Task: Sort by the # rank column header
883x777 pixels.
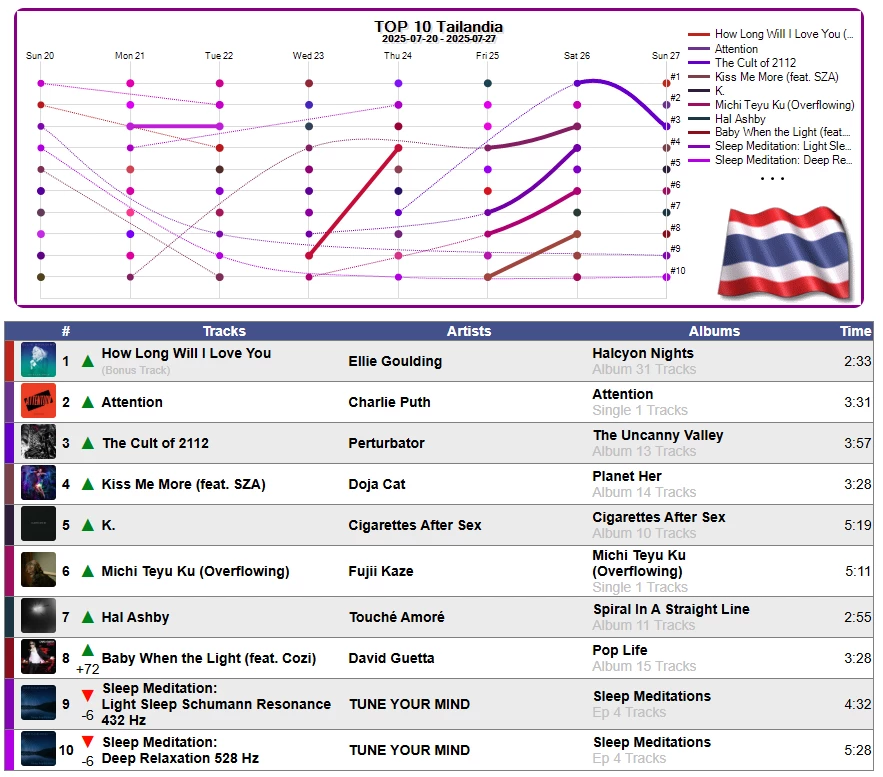Action: point(66,331)
